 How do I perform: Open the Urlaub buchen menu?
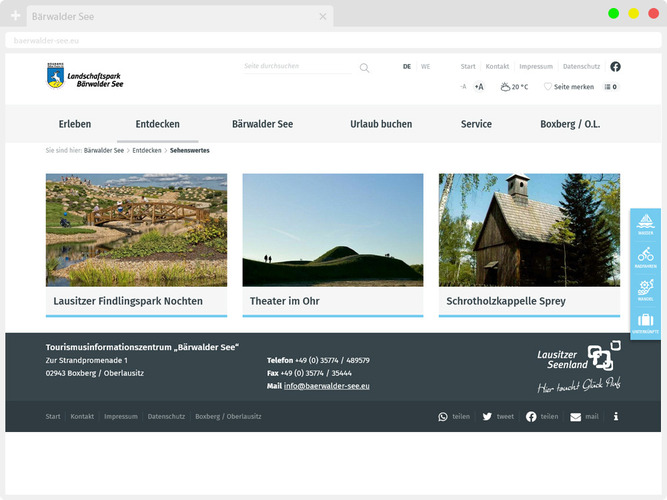pos(381,124)
